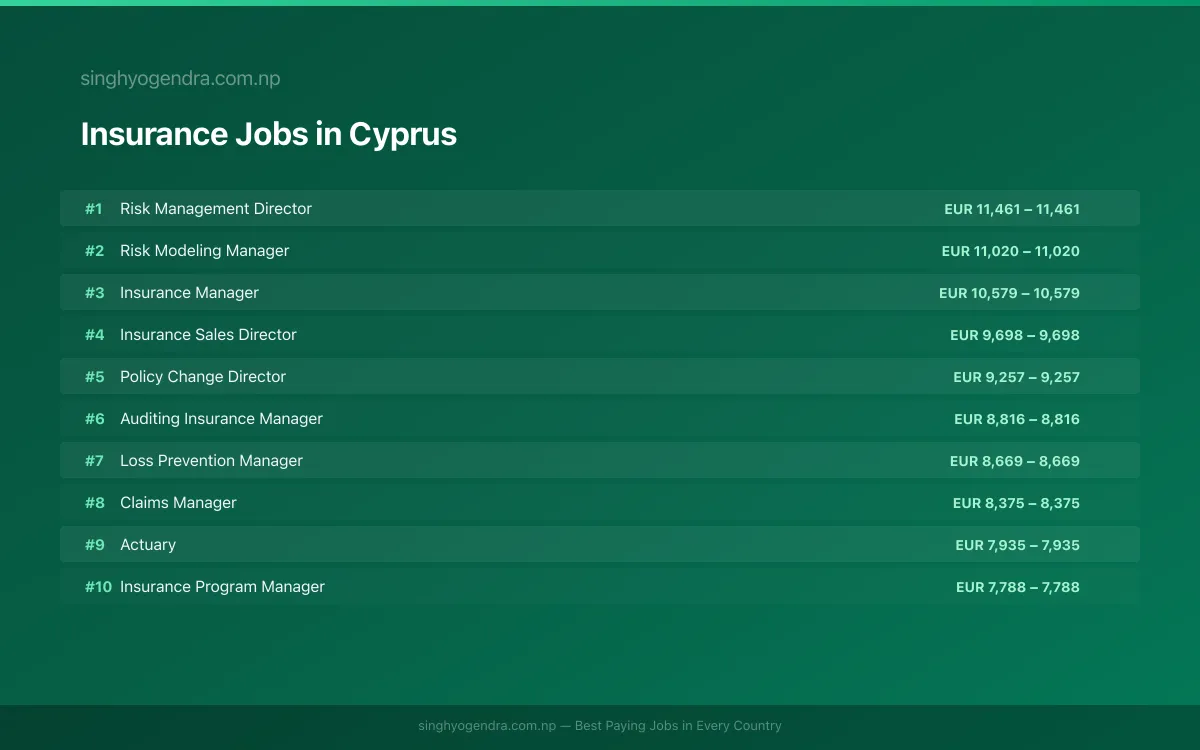Click salary EUR 9,698 – 9,698

[x=1015, y=335]
